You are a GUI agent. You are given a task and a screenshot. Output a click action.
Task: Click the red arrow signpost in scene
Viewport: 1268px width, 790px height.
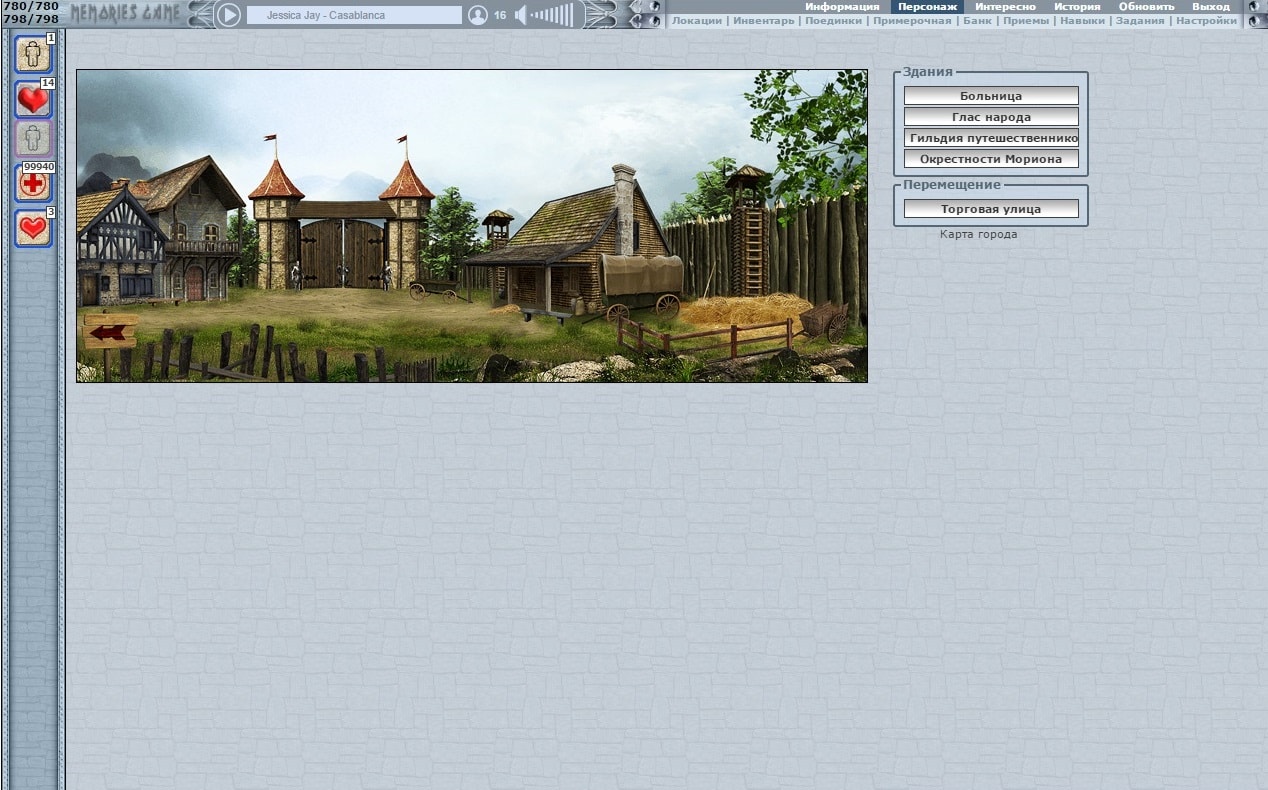111,331
